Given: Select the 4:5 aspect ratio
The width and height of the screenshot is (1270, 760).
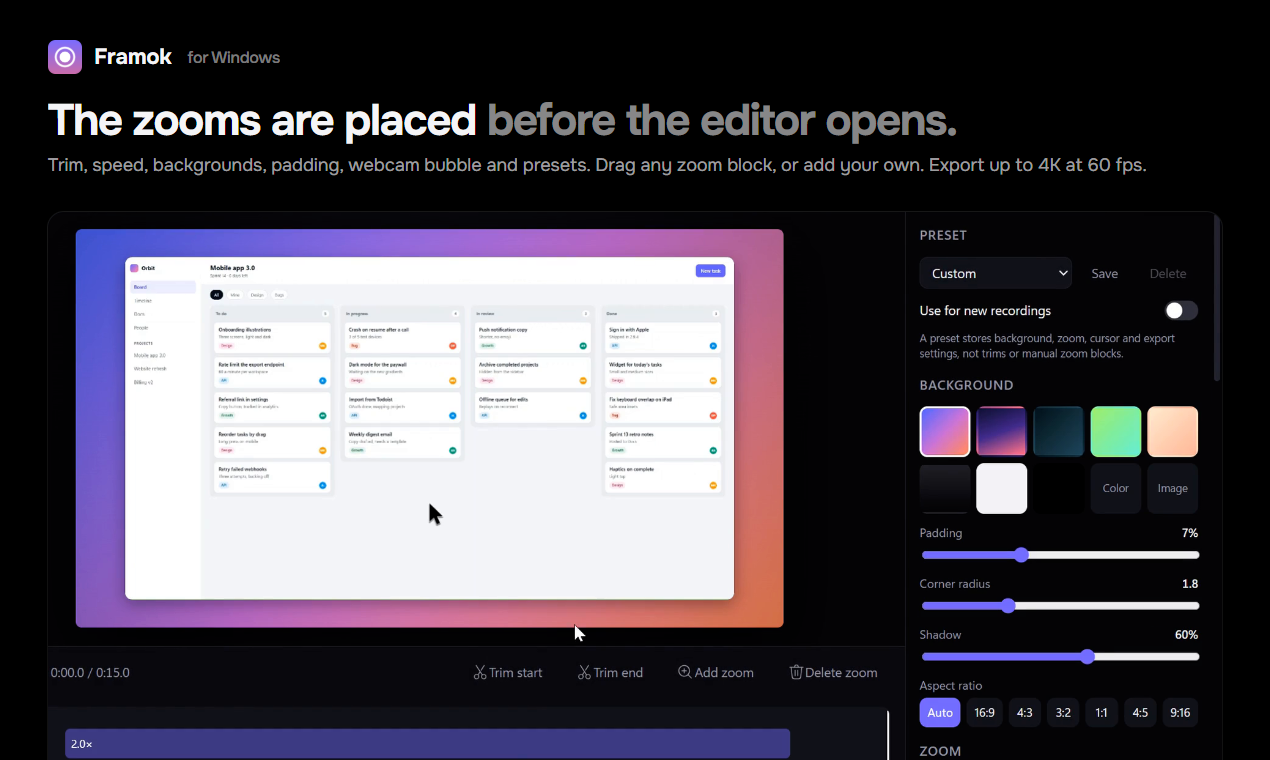Looking at the screenshot, I should click(1140, 712).
